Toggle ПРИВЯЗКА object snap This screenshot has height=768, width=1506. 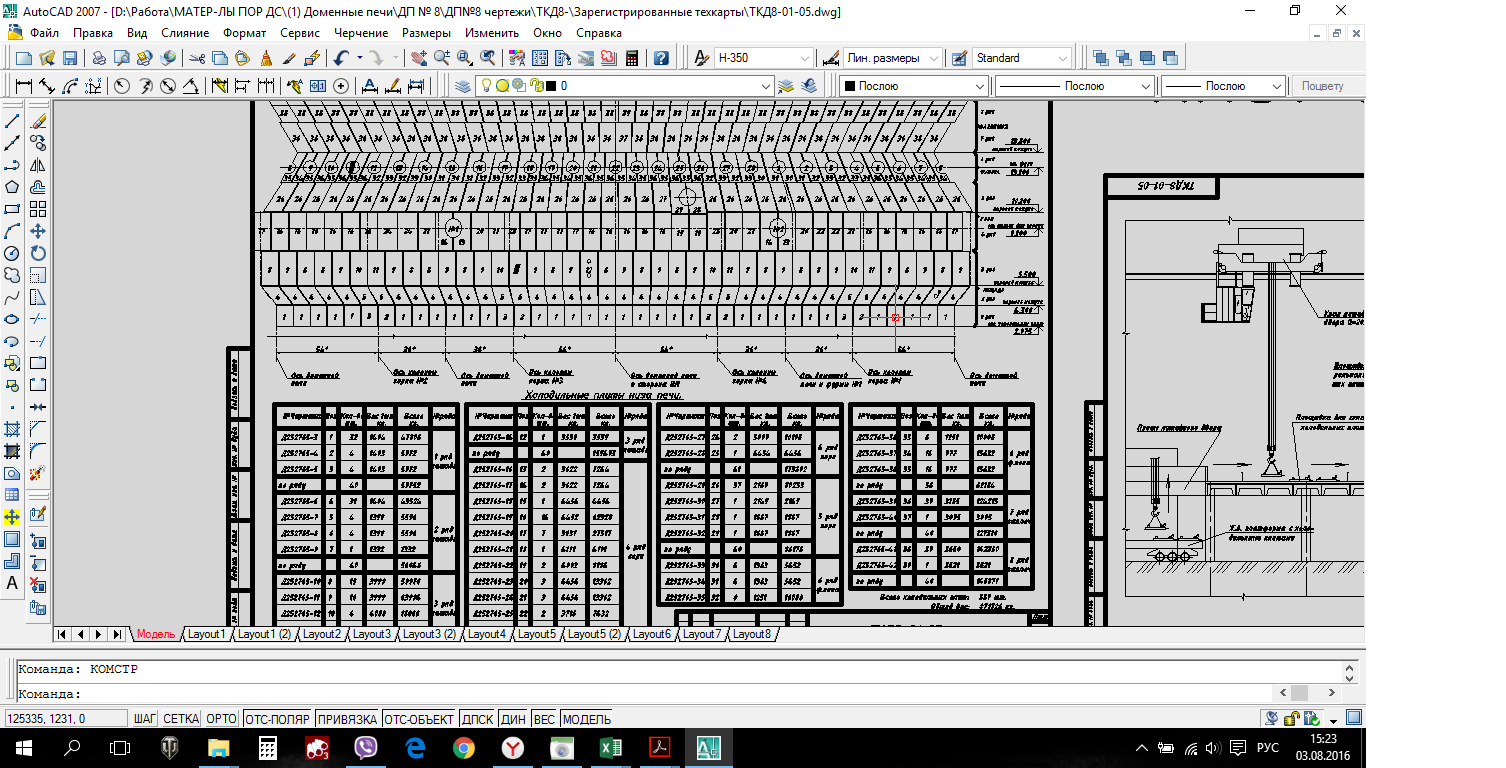click(x=347, y=719)
